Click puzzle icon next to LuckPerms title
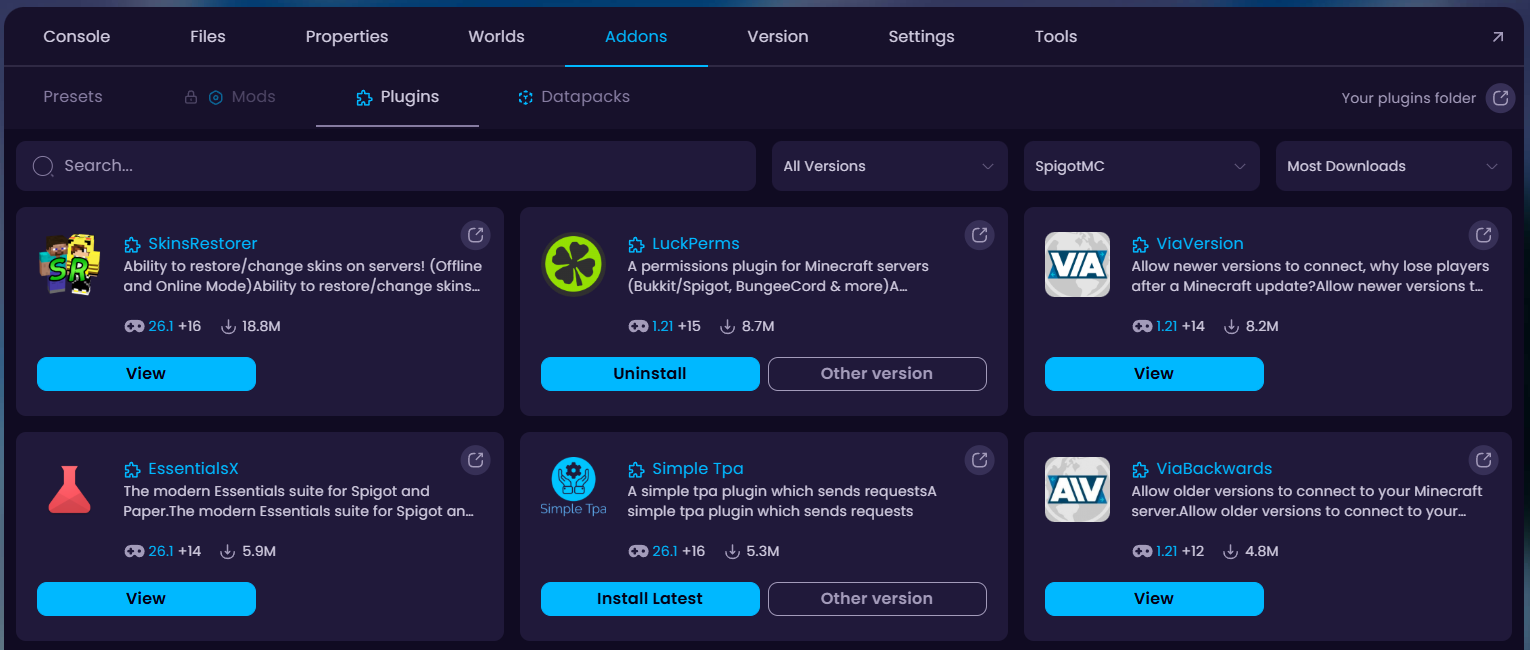 point(636,244)
